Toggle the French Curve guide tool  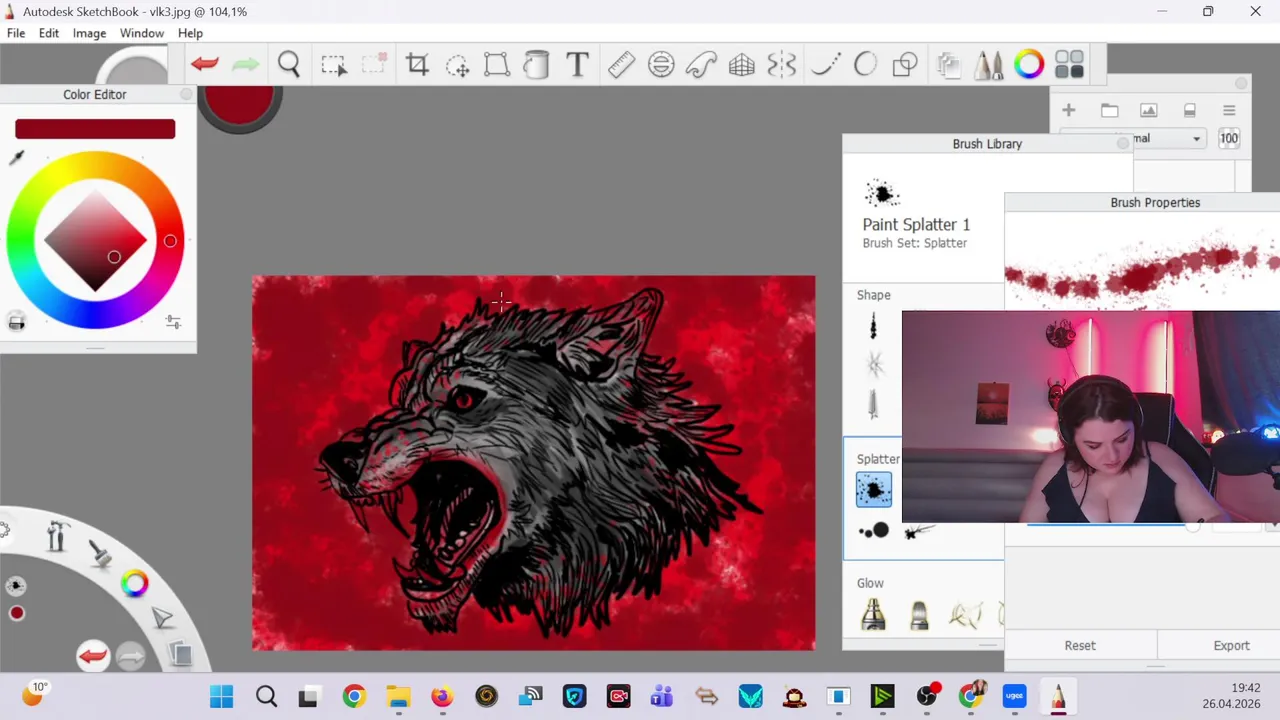[701, 65]
